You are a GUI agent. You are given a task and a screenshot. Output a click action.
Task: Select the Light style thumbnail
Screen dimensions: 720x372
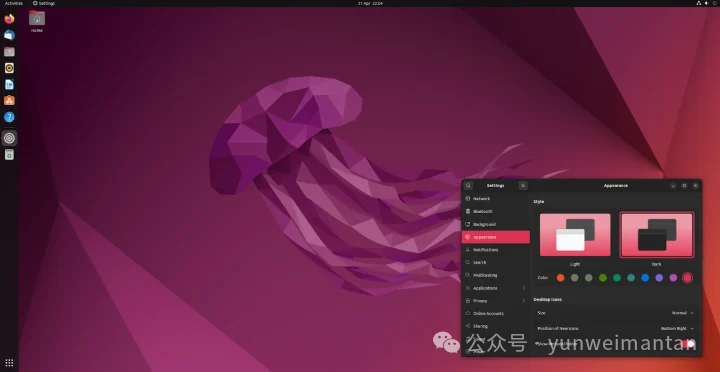(575, 235)
